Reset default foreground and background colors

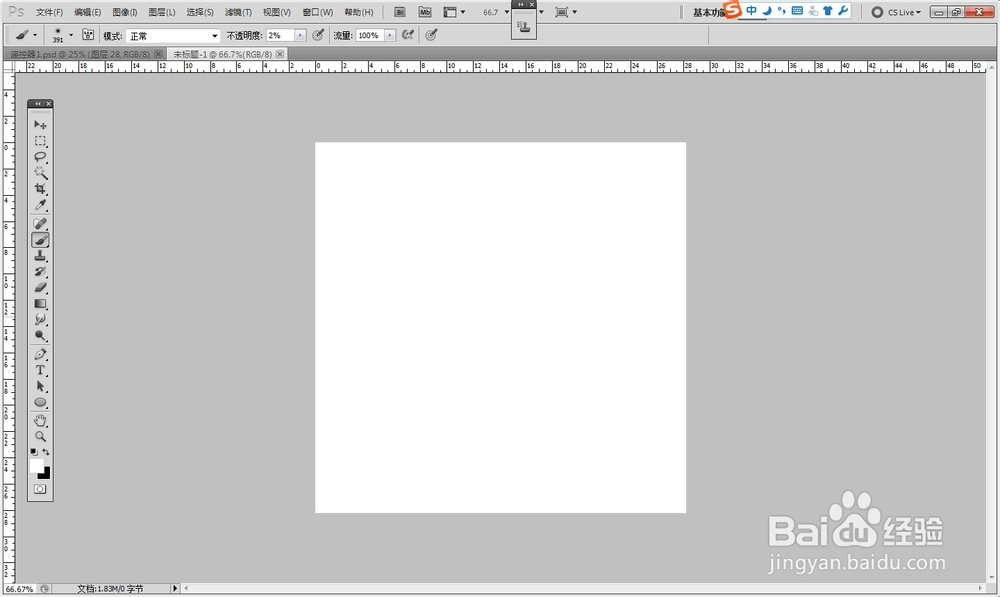coord(34,452)
